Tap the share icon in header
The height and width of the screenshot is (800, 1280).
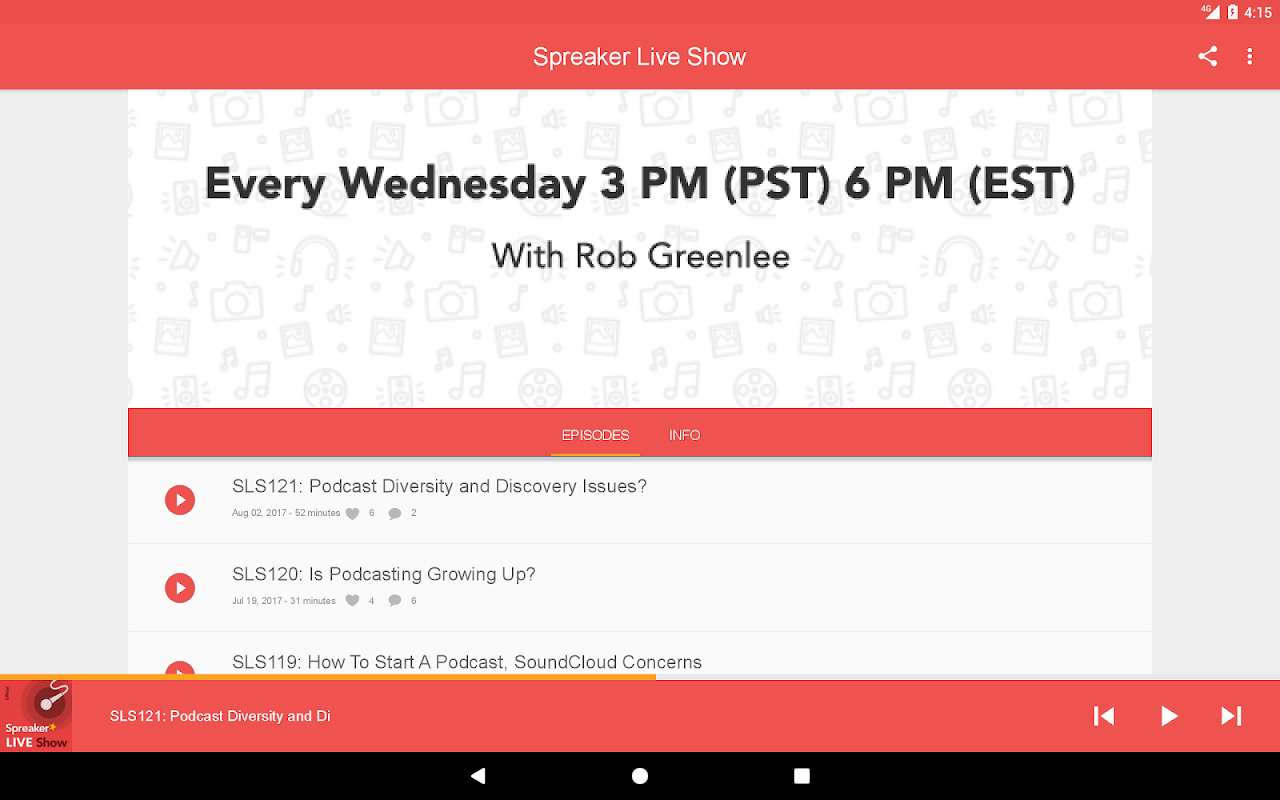pyautogui.click(x=1207, y=57)
